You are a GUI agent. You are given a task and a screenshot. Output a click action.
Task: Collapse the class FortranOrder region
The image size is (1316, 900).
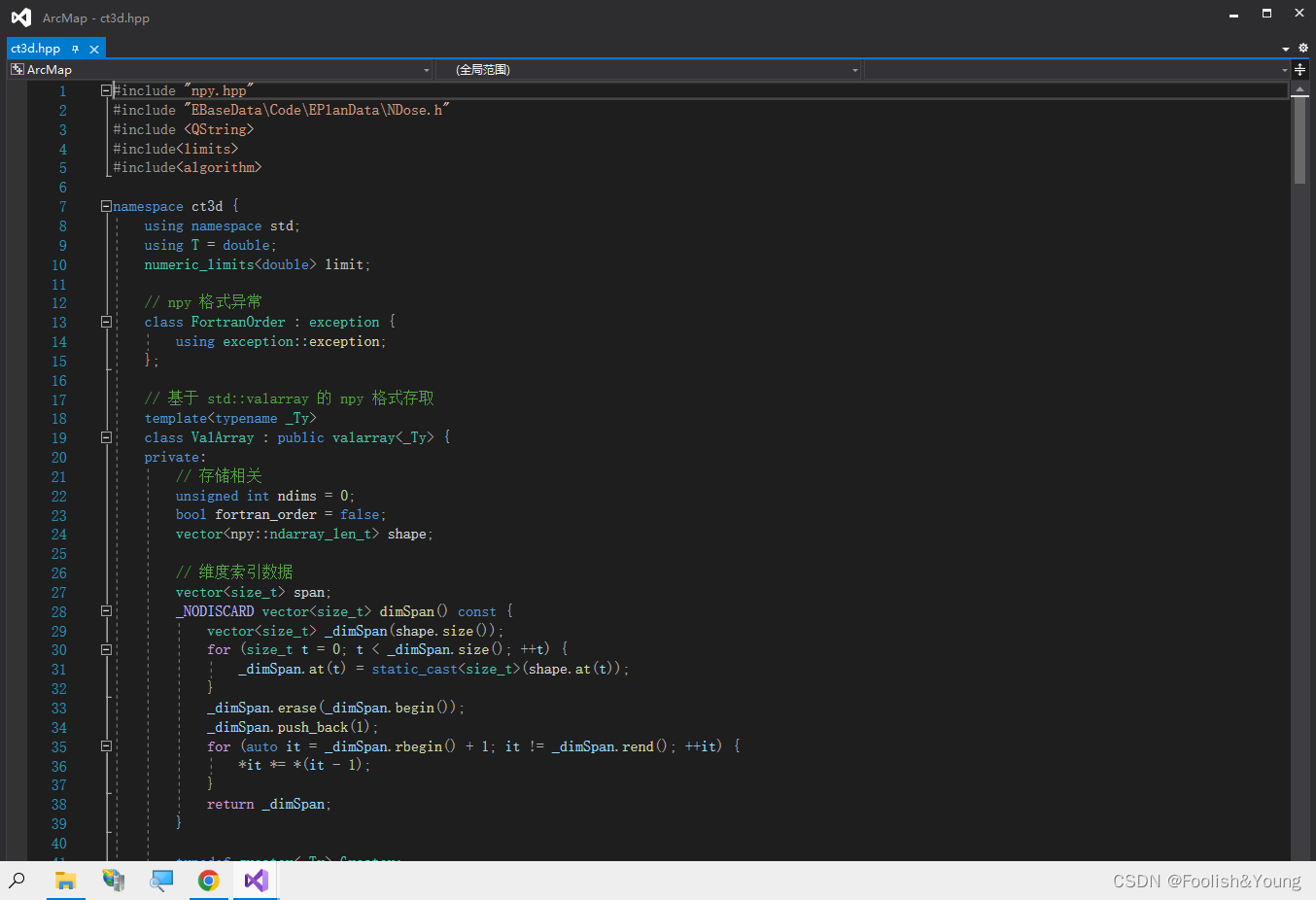pyautogui.click(x=106, y=322)
